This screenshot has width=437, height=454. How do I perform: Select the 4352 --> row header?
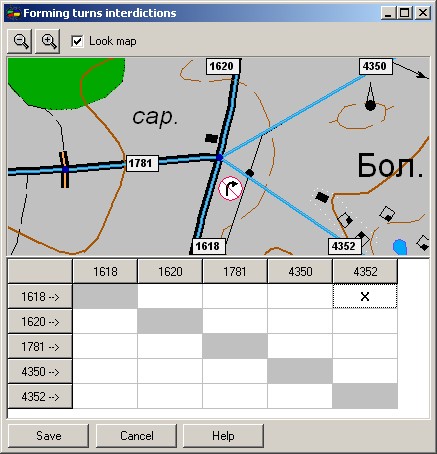[40, 396]
